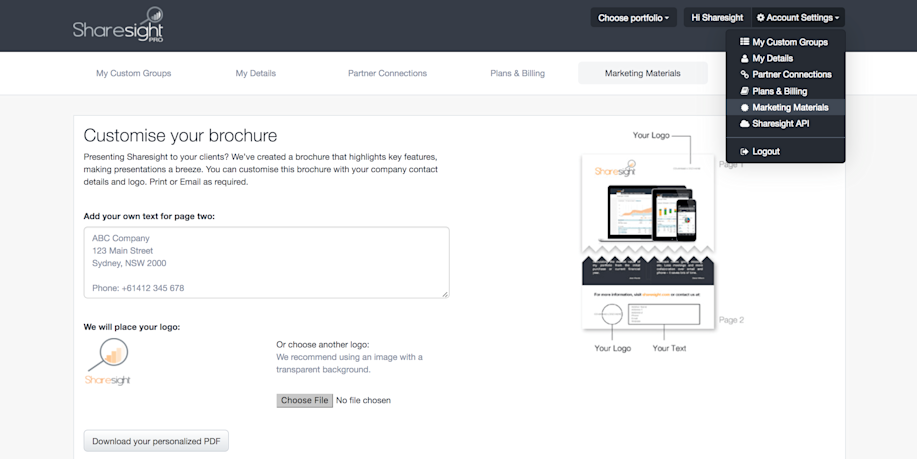This screenshot has width=917, height=459.
Task: Click the book icon beside Plans & Billing
Action: coord(744,91)
